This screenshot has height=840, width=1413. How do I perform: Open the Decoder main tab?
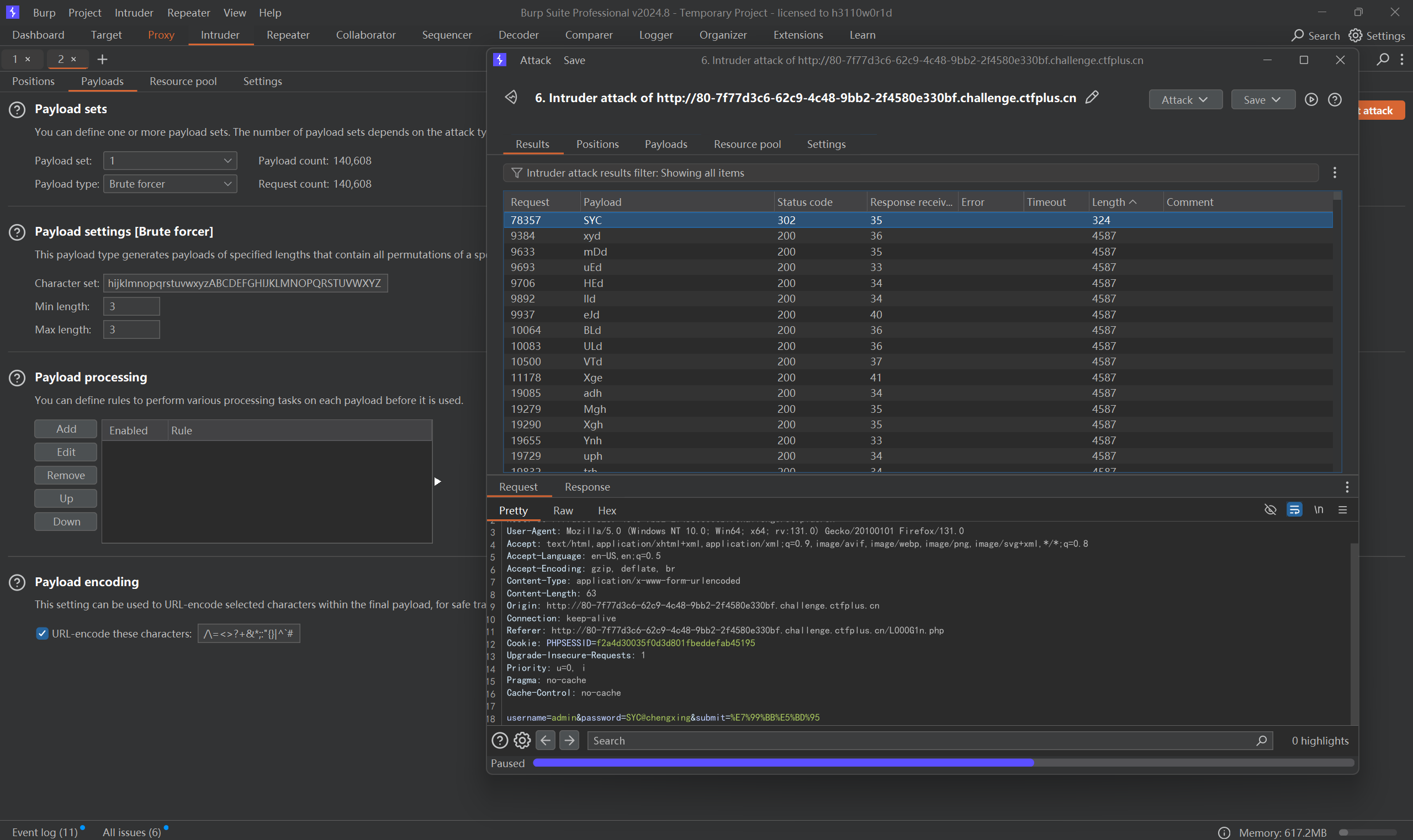click(x=518, y=35)
